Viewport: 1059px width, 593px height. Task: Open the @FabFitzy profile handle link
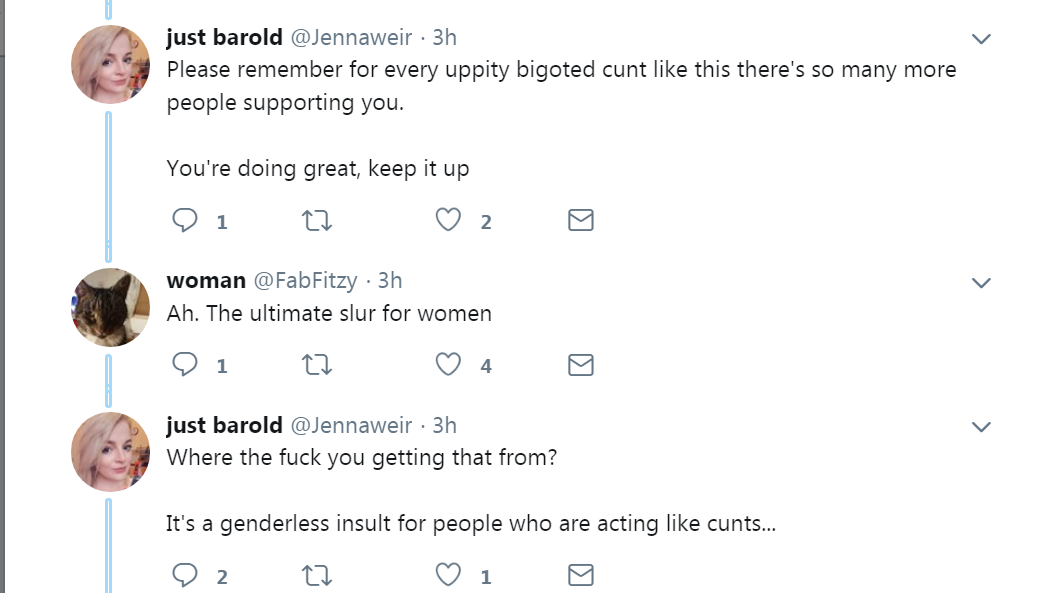308,281
